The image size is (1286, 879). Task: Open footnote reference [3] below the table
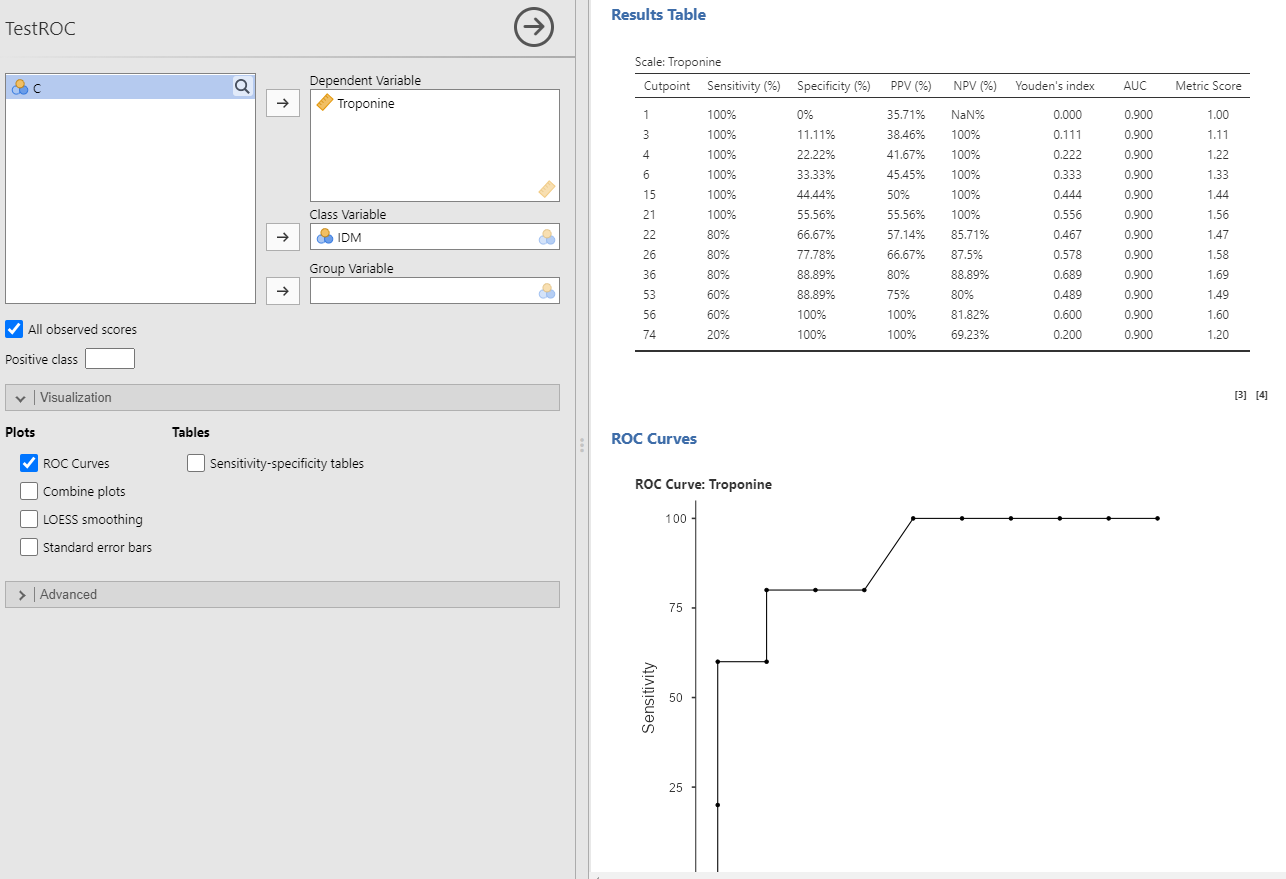click(x=1240, y=395)
